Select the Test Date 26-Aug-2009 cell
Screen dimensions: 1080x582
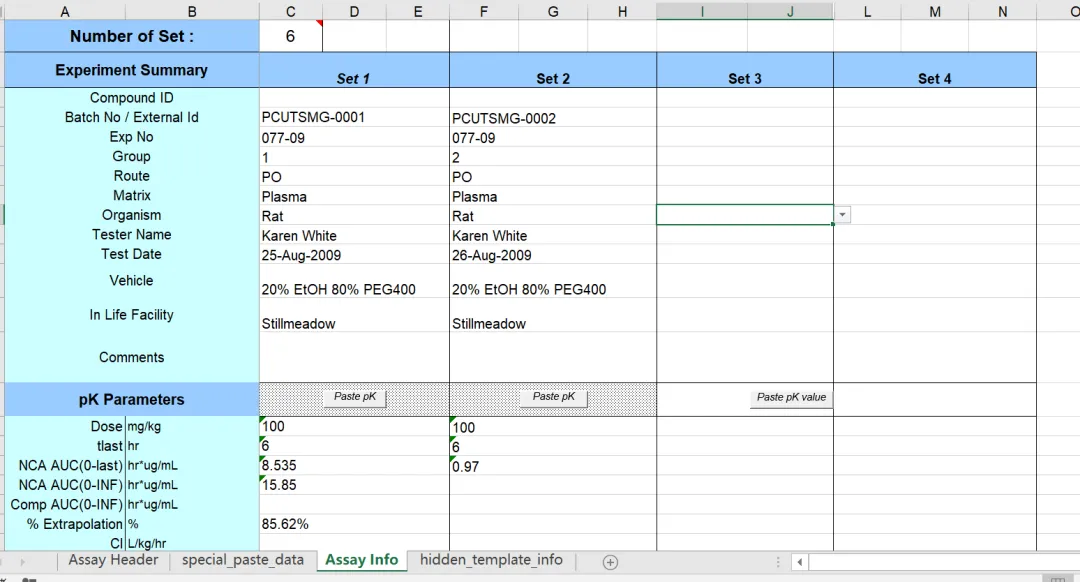553,255
